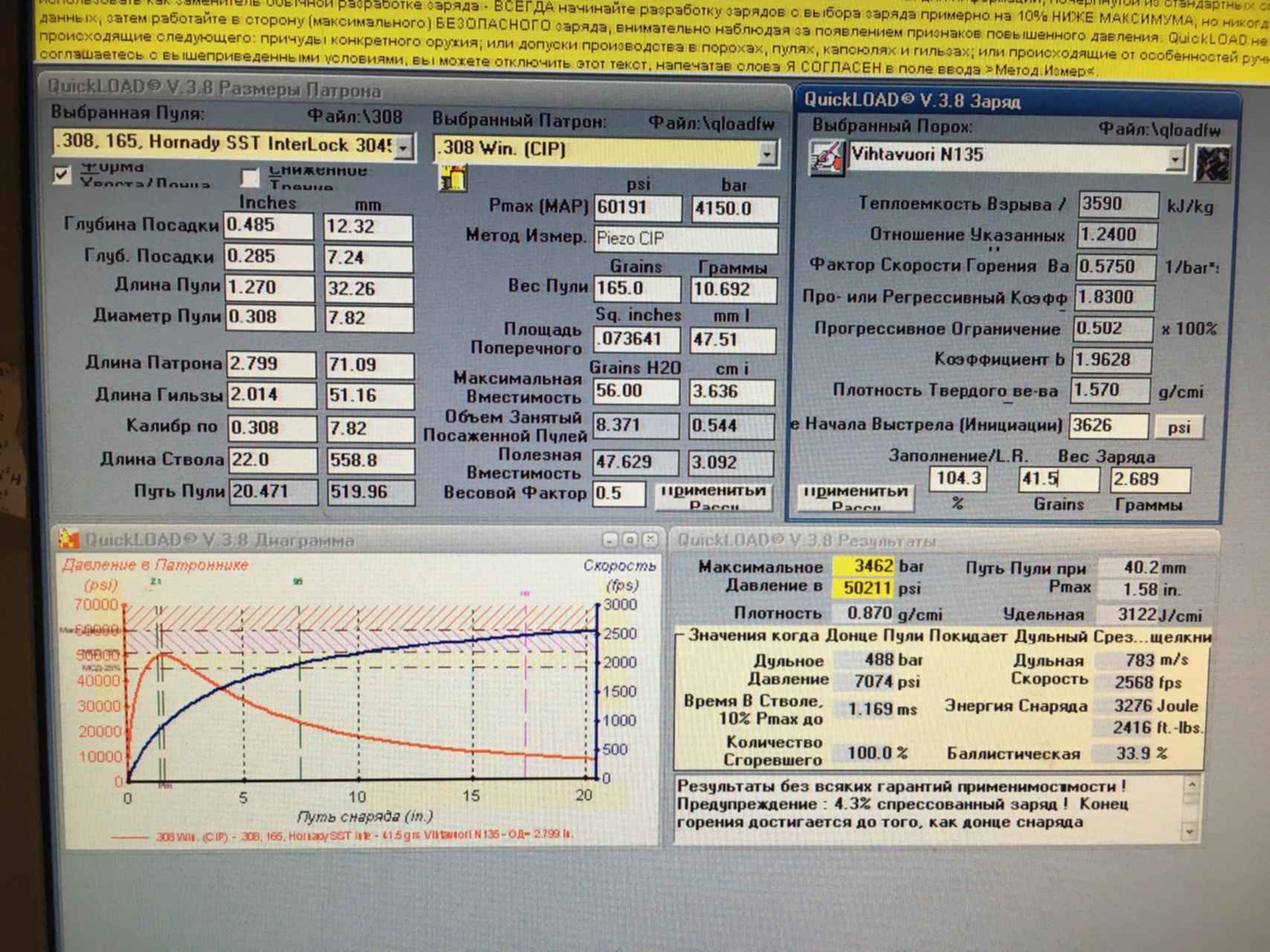
Task: Click the Прогрессивное Ограничение field 0.502
Action: tap(1113, 329)
